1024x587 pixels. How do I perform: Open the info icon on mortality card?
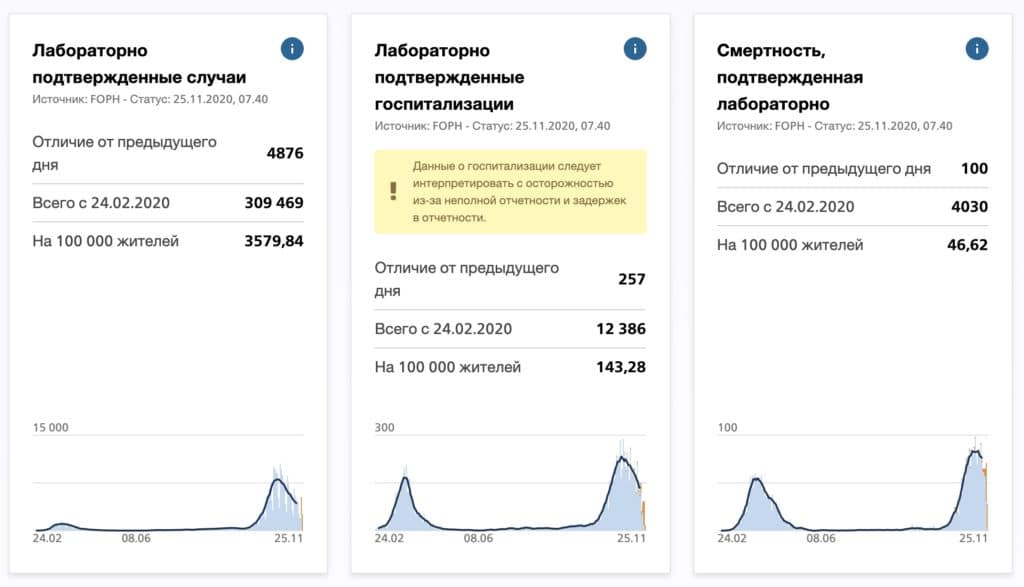click(975, 47)
